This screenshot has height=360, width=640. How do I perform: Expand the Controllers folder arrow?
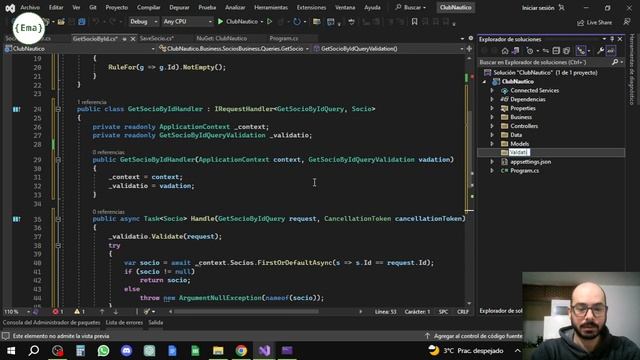[x=492, y=126]
